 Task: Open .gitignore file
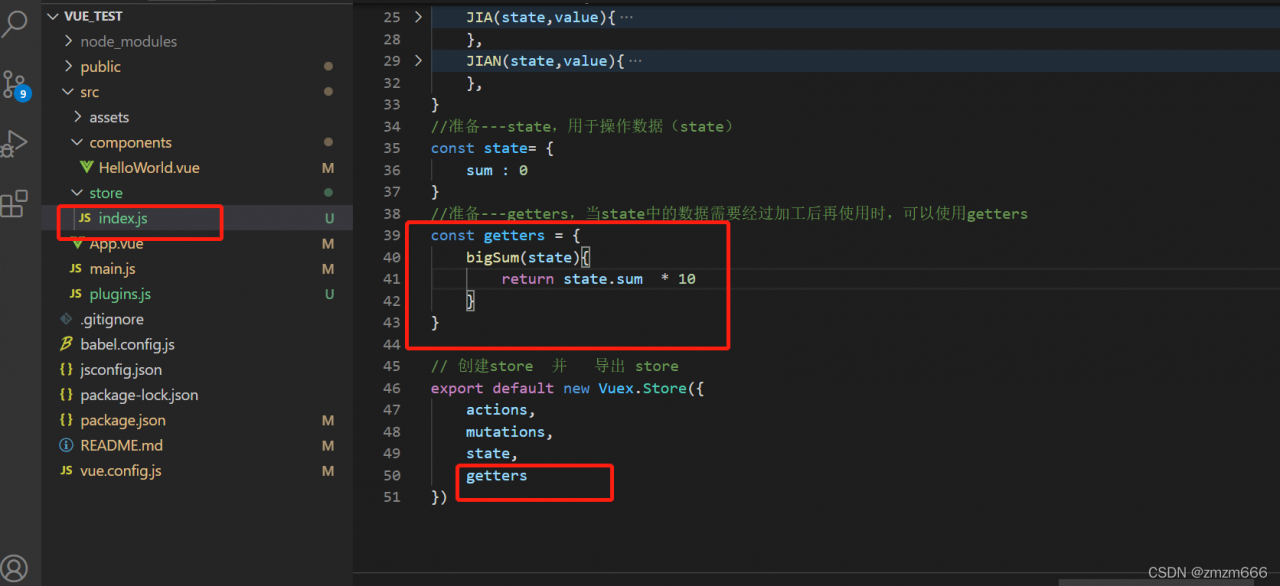tap(112, 319)
